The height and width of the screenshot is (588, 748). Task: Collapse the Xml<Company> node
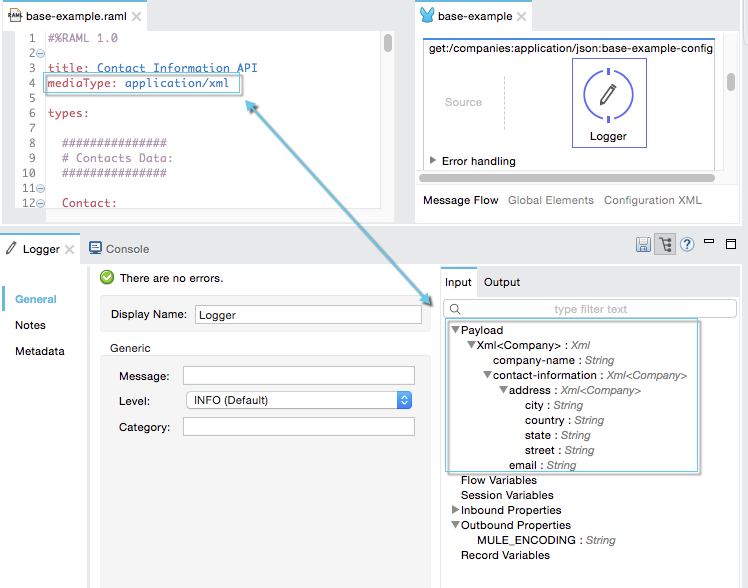[471, 344]
